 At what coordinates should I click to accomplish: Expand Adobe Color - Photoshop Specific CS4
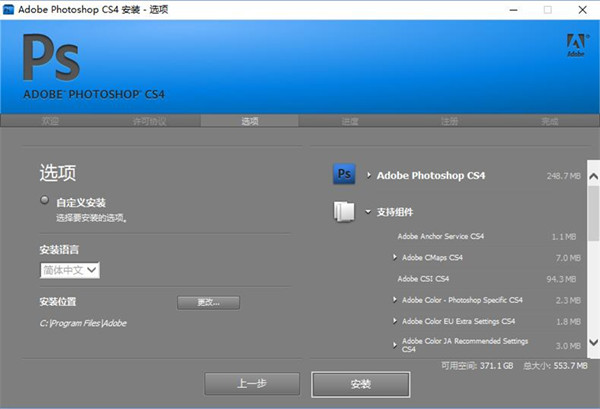(395, 300)
